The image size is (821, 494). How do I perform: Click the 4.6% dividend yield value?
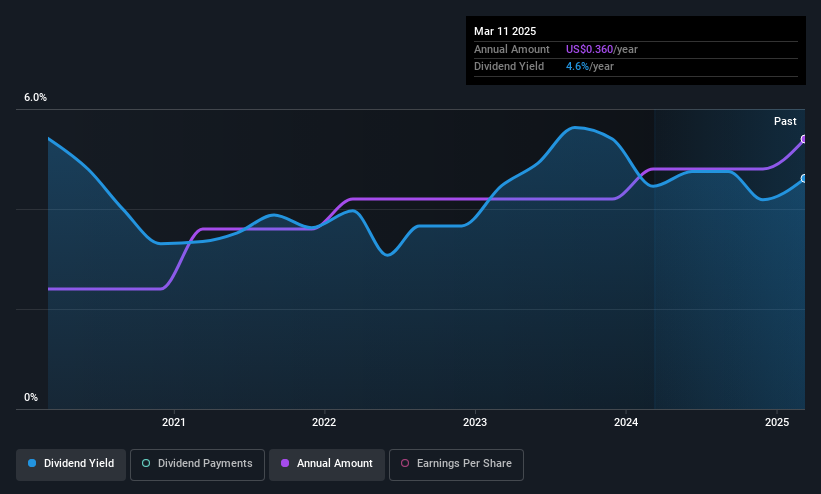tap(577, 67)
